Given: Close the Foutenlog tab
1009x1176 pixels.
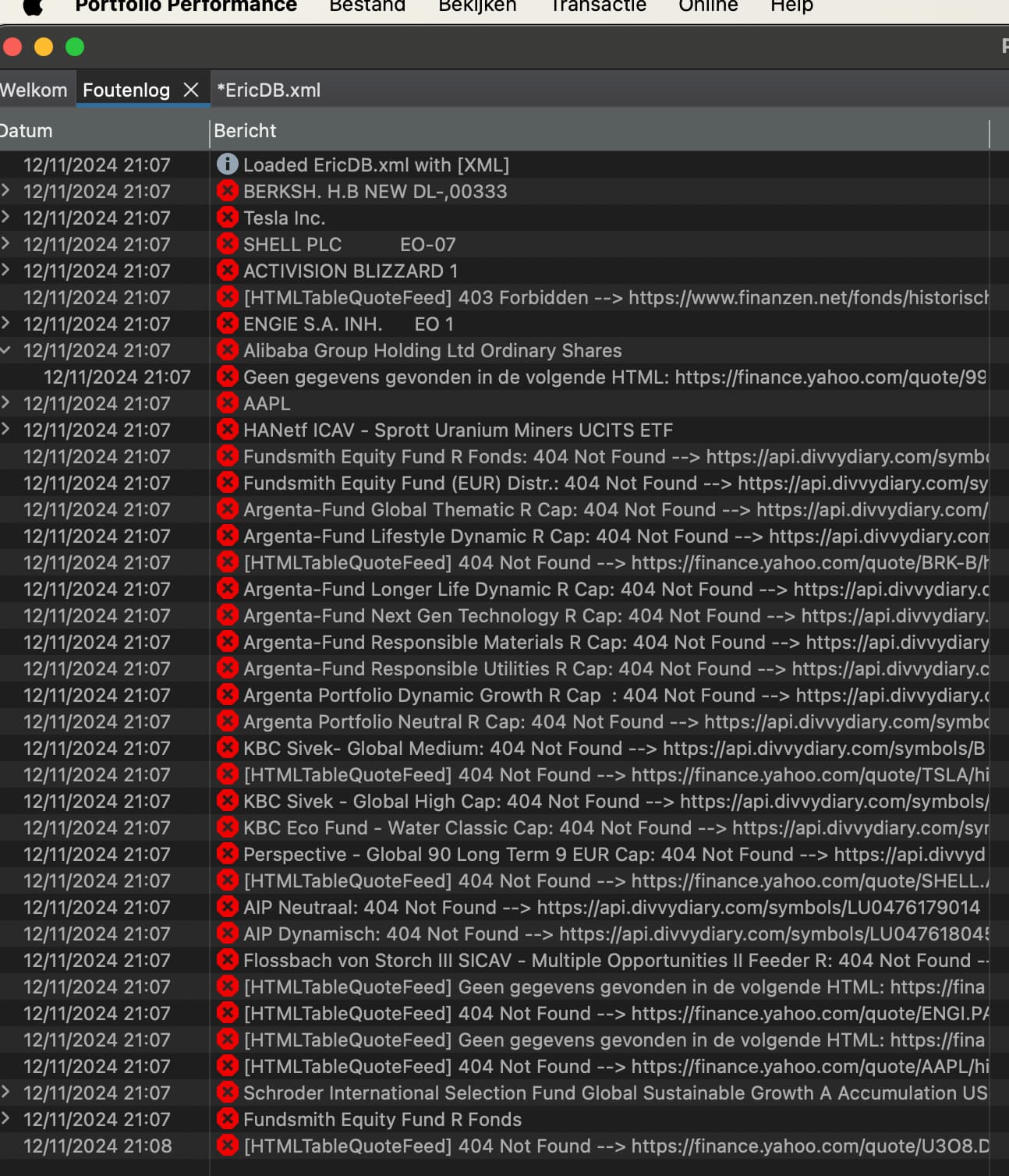Looking at the screenshot, I should coord(191,90).
